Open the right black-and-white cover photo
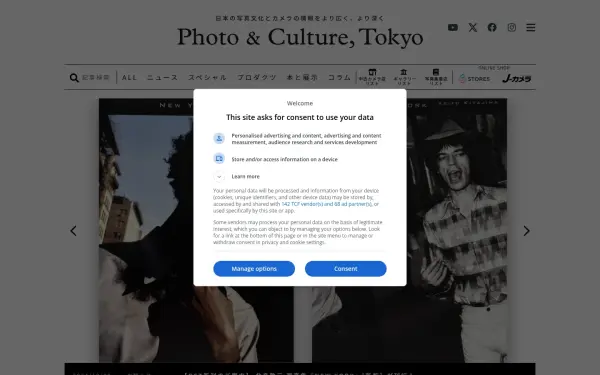 pyautogui.click(x=409, y=230)
